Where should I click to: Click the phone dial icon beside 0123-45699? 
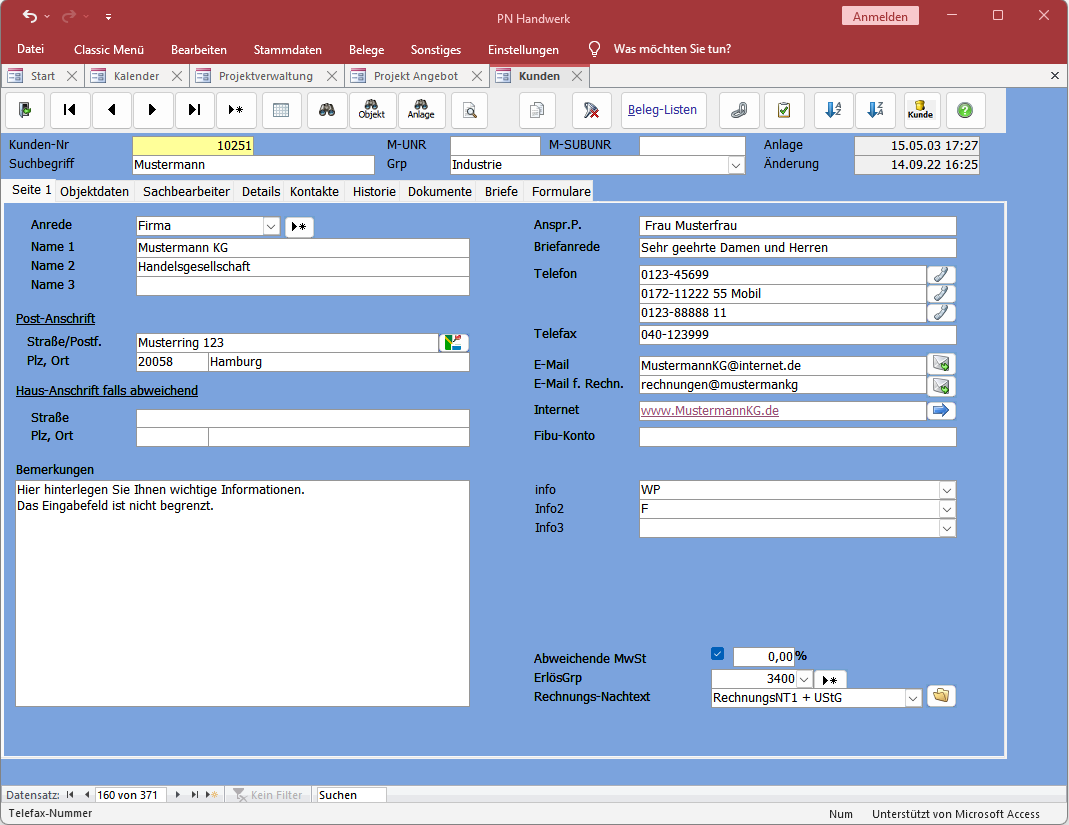[941, 274]
